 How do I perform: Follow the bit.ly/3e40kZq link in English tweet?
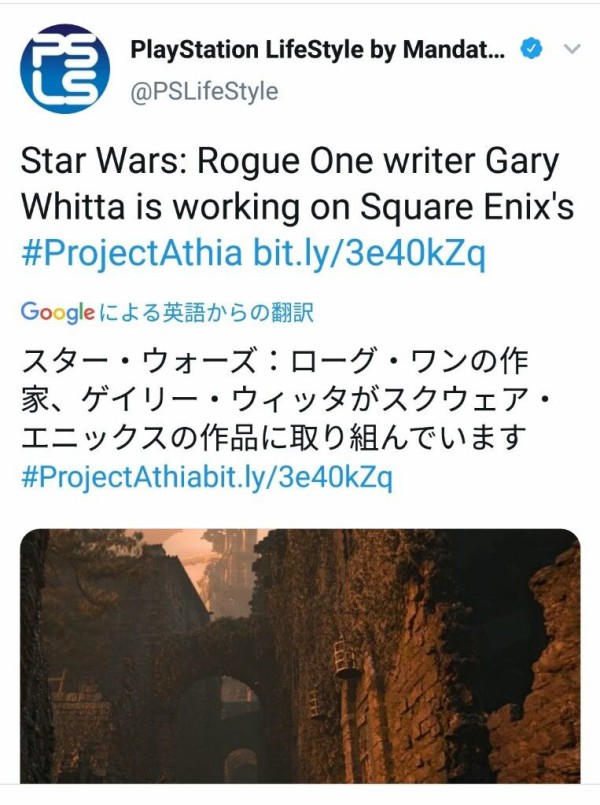point(369,254)
